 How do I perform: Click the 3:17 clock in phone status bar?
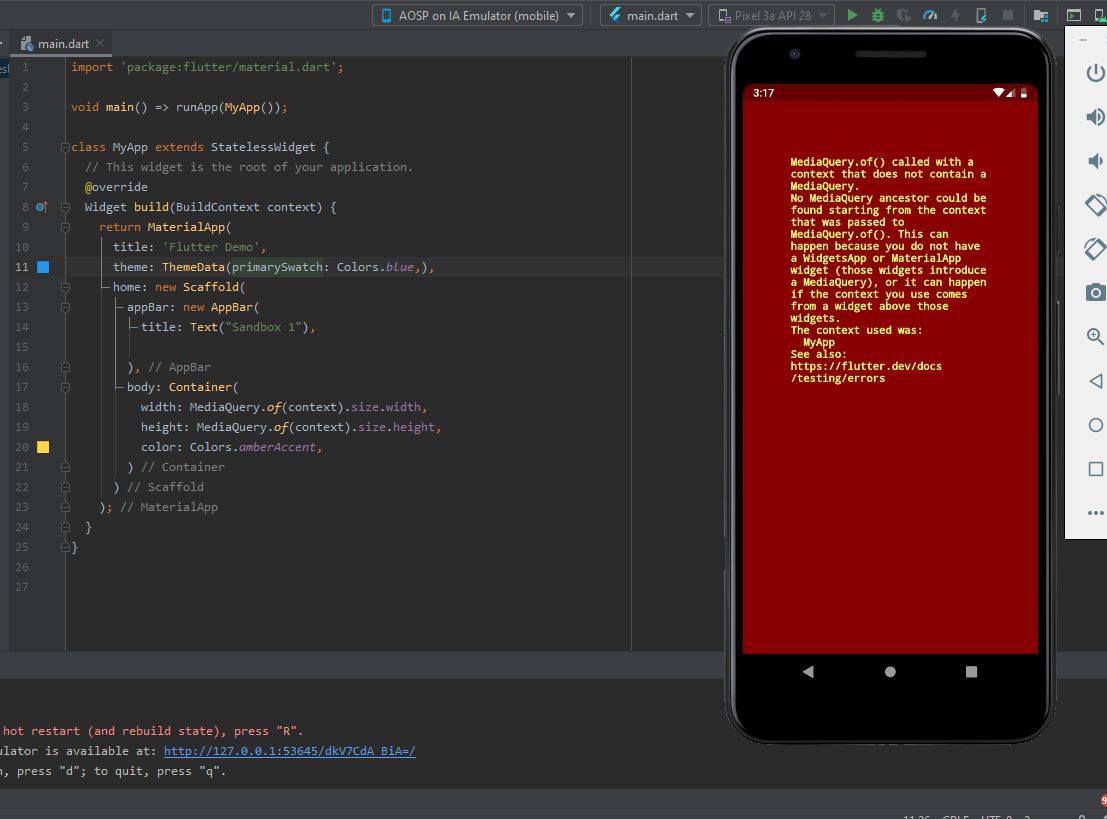[763, 92]
